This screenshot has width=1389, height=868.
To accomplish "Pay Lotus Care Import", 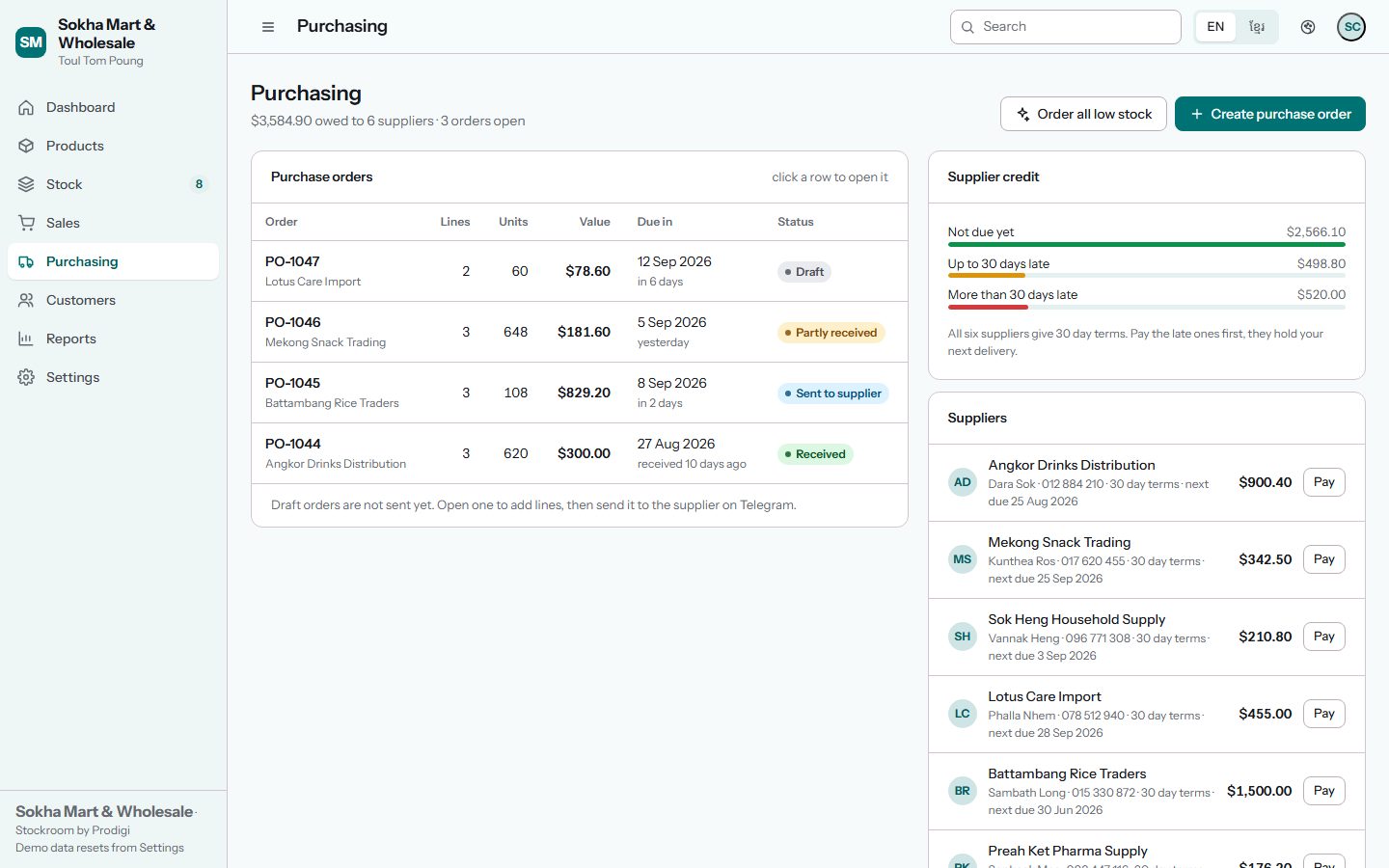I will 1324,714.
